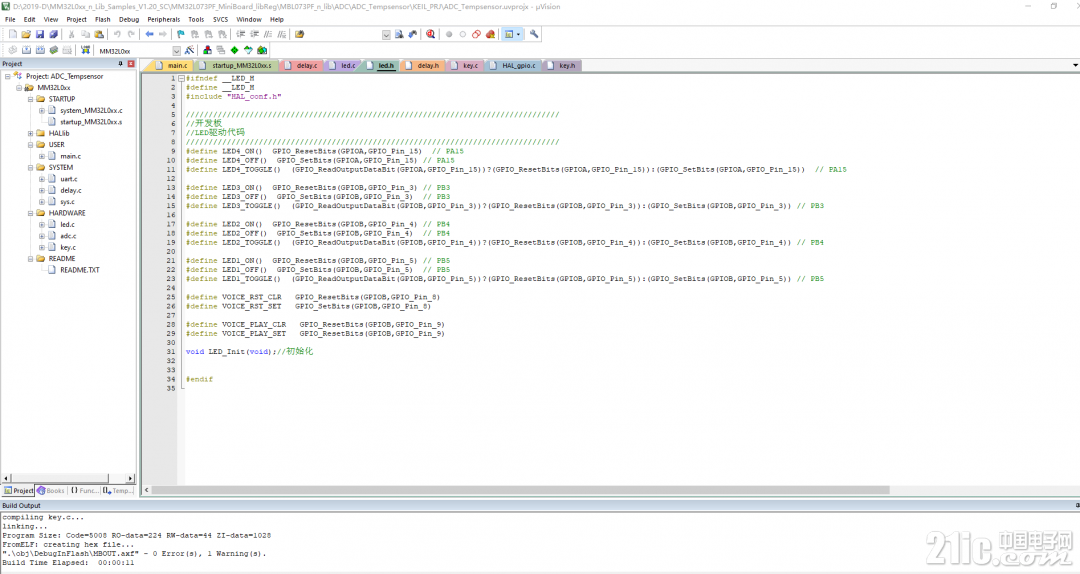Open the find text combo box dropdown
This screenshot has width=1080, height=574.
coord(386,34)
